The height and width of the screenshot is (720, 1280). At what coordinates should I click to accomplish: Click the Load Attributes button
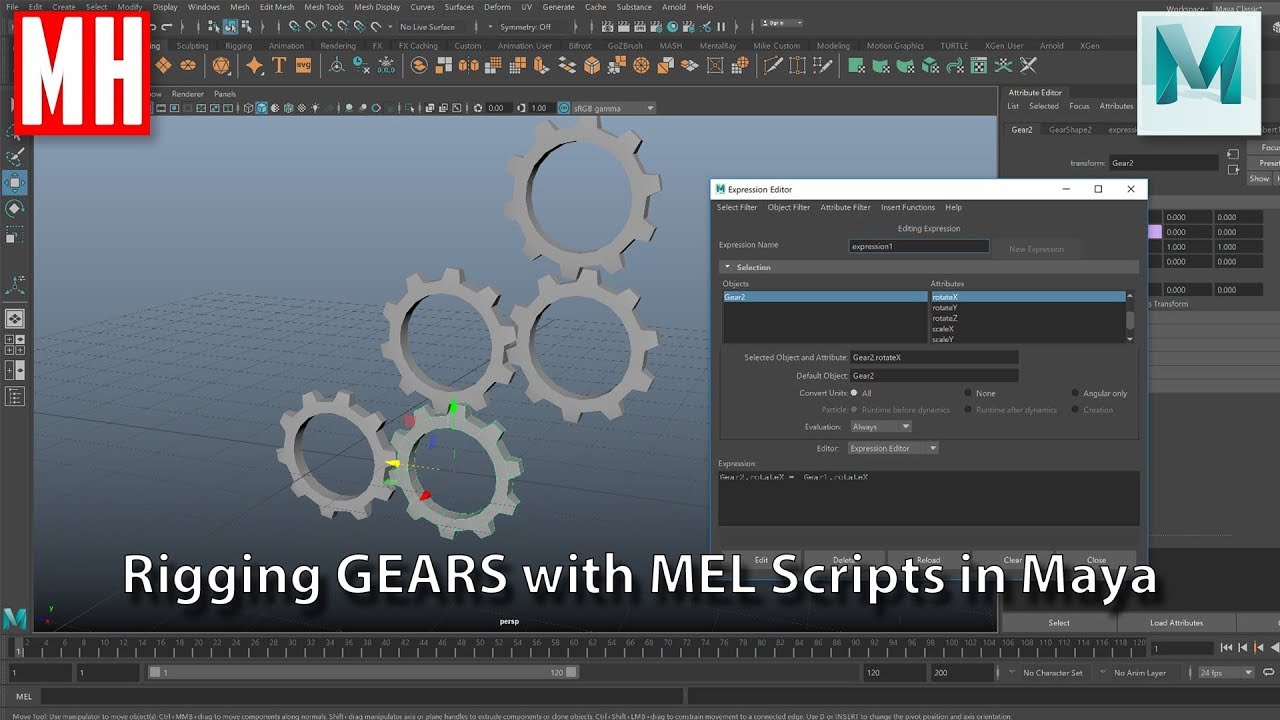(x=1177, y=623)
